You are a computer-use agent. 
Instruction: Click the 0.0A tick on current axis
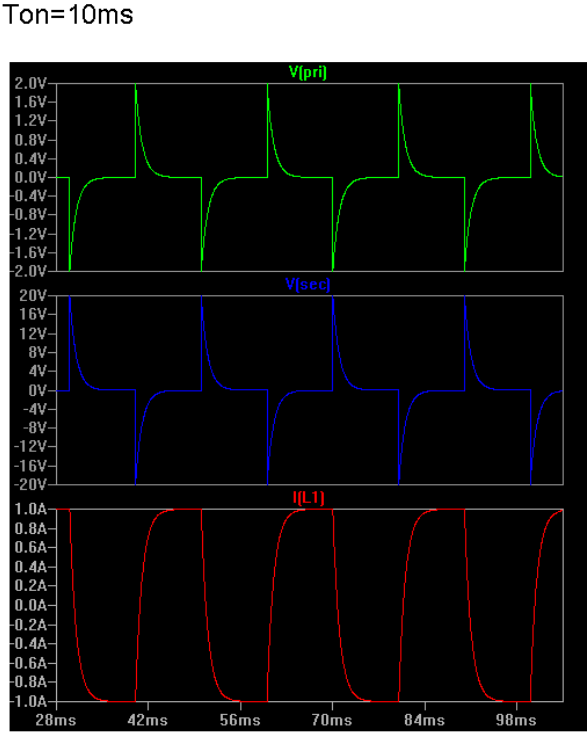pos(31,605)
